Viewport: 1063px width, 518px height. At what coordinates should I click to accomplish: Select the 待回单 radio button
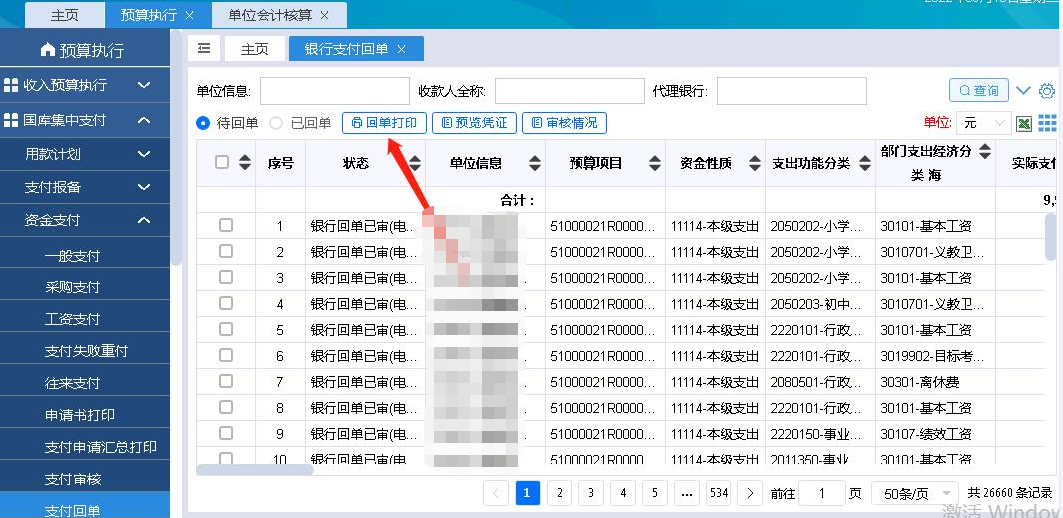[x=203, y=123]
